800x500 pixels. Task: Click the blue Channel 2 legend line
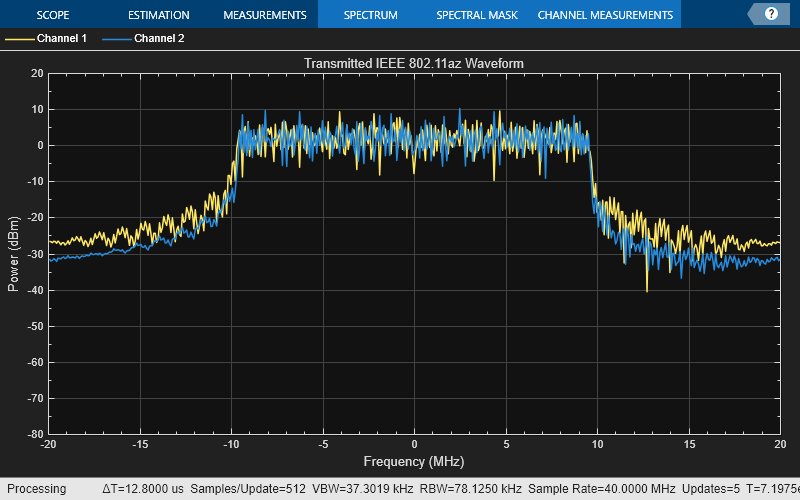click(117, 39)
